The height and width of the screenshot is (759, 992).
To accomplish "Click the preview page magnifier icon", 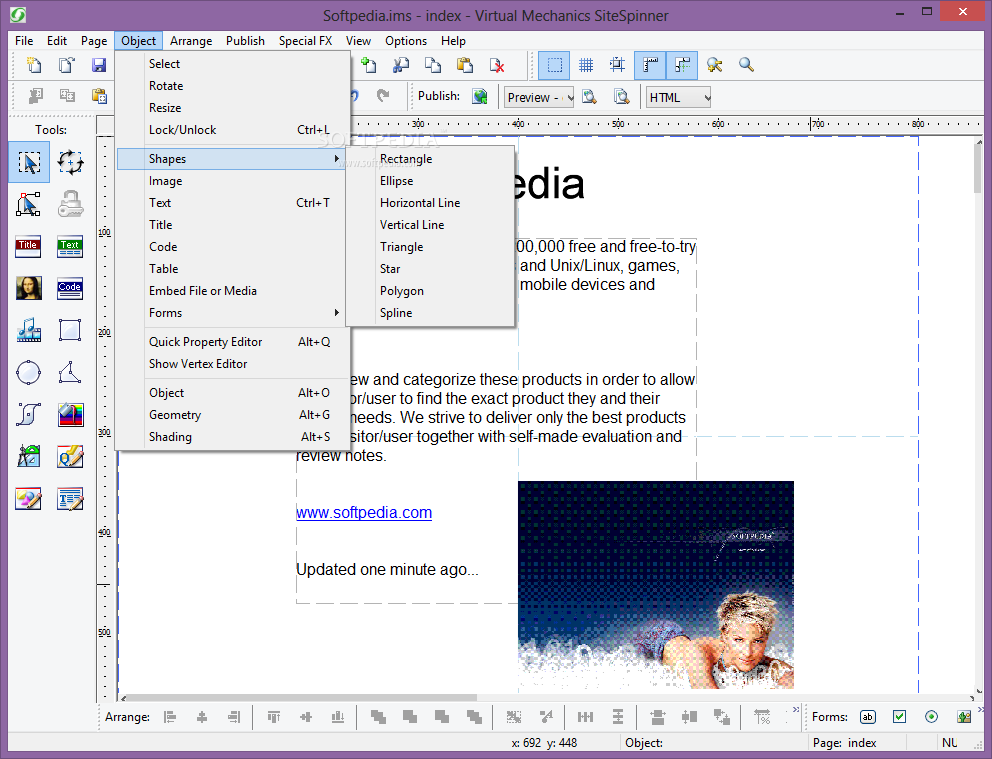I will pos(590,97).
